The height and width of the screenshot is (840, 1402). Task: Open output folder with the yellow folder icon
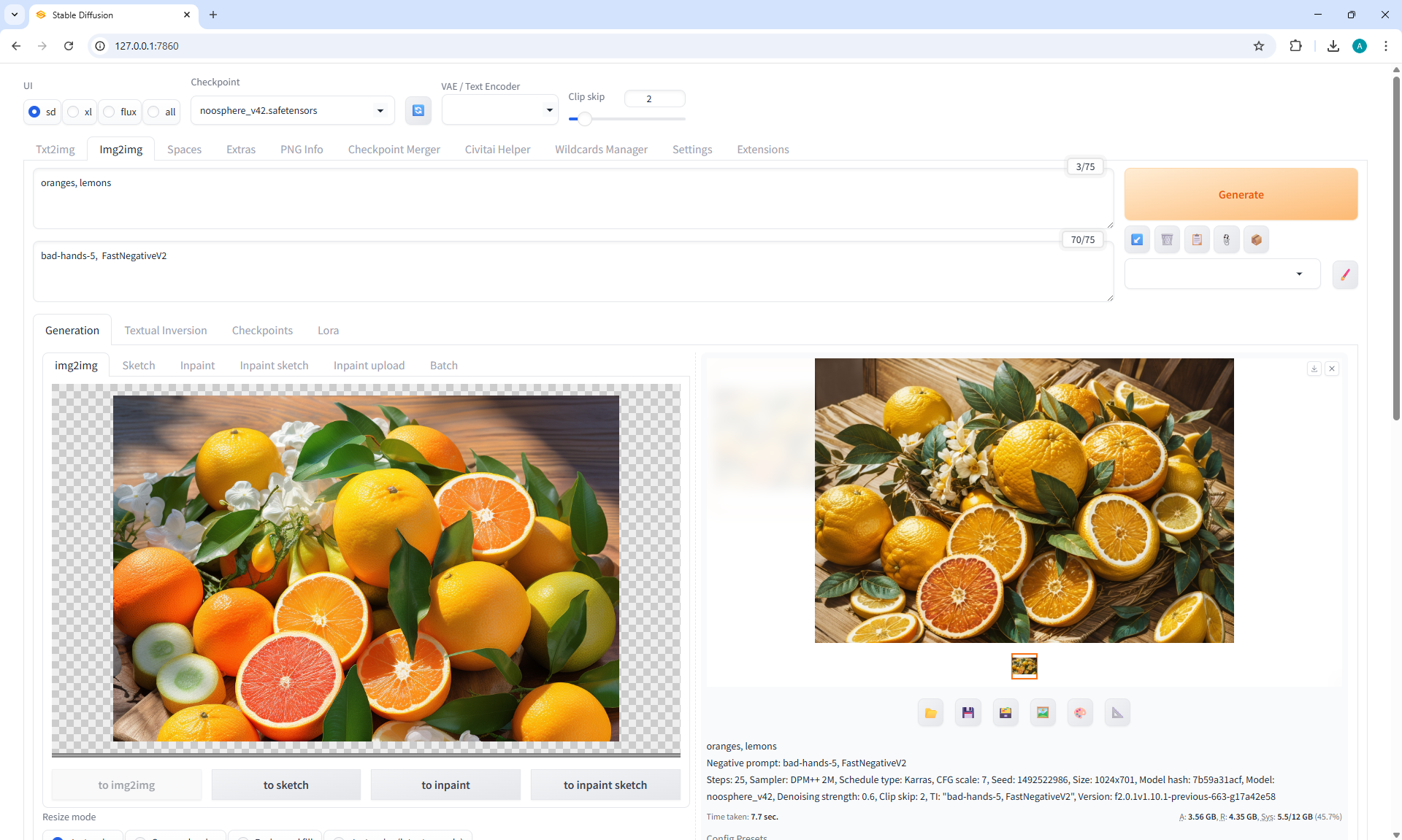pyautogui.click(x=930, y=713)
